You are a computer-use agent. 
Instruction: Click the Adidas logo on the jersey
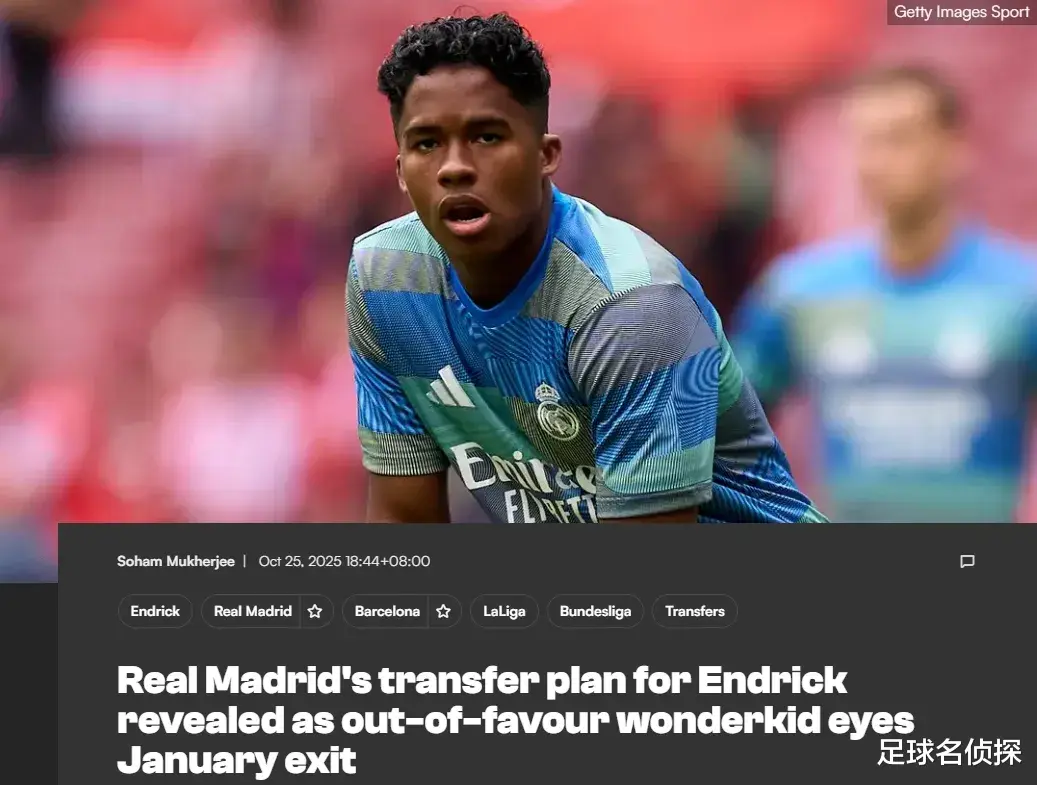(x=450, y=388)
